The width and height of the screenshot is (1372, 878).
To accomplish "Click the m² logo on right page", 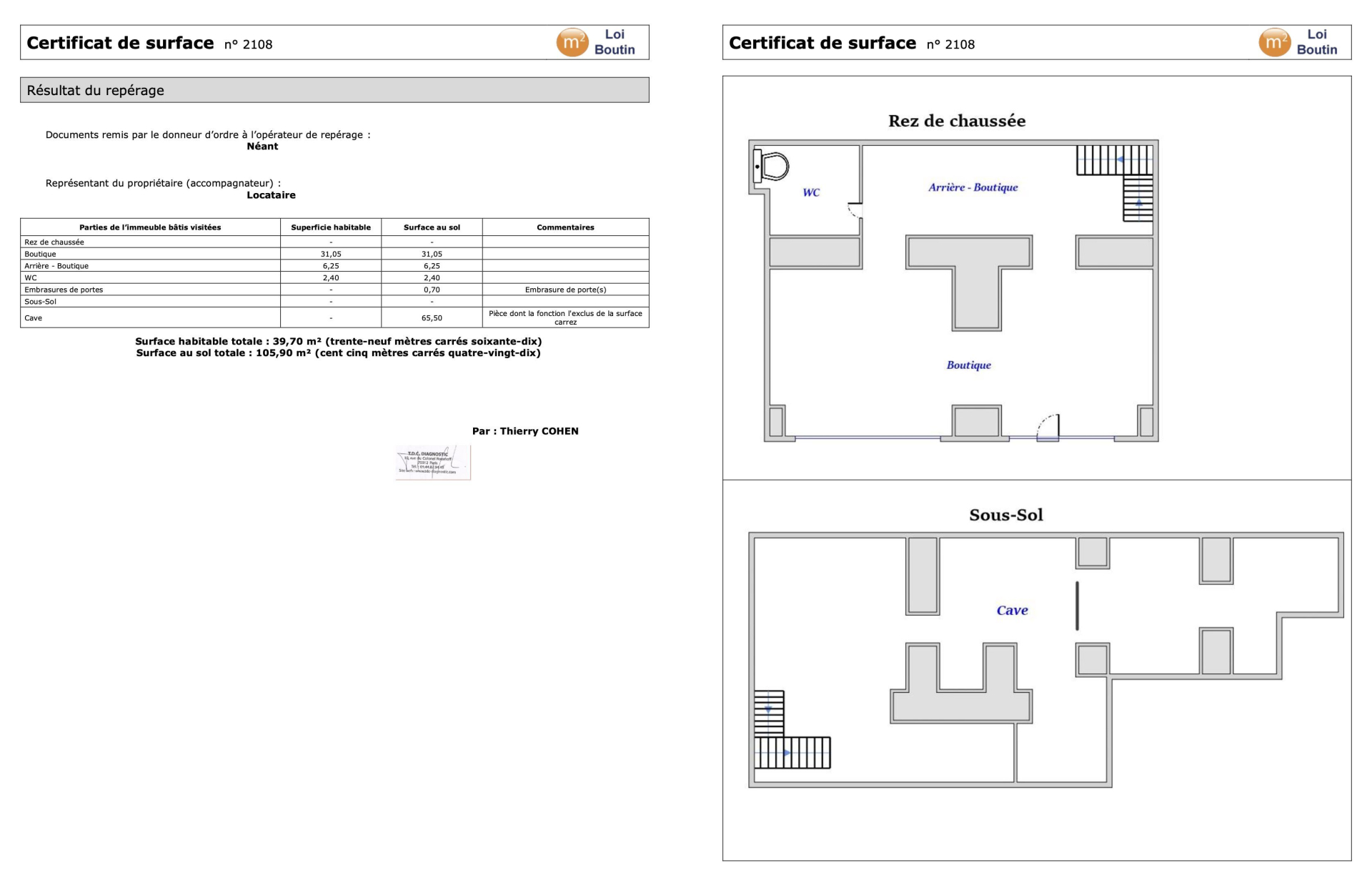I will (1274, 43).
